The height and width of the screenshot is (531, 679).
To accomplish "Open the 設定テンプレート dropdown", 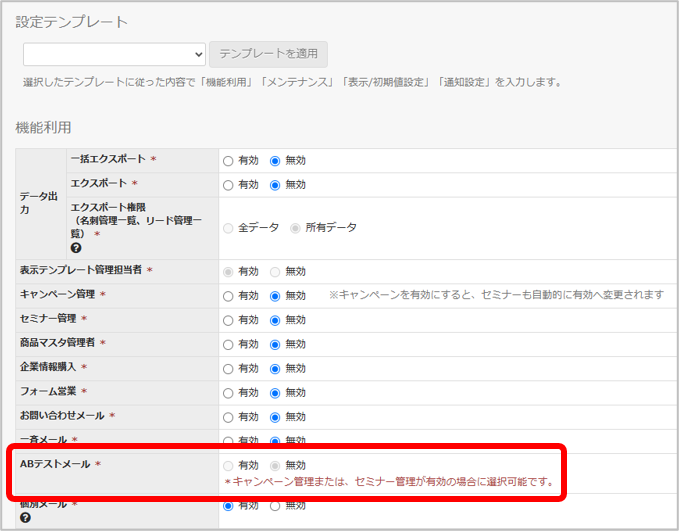I will click(114, 54).
